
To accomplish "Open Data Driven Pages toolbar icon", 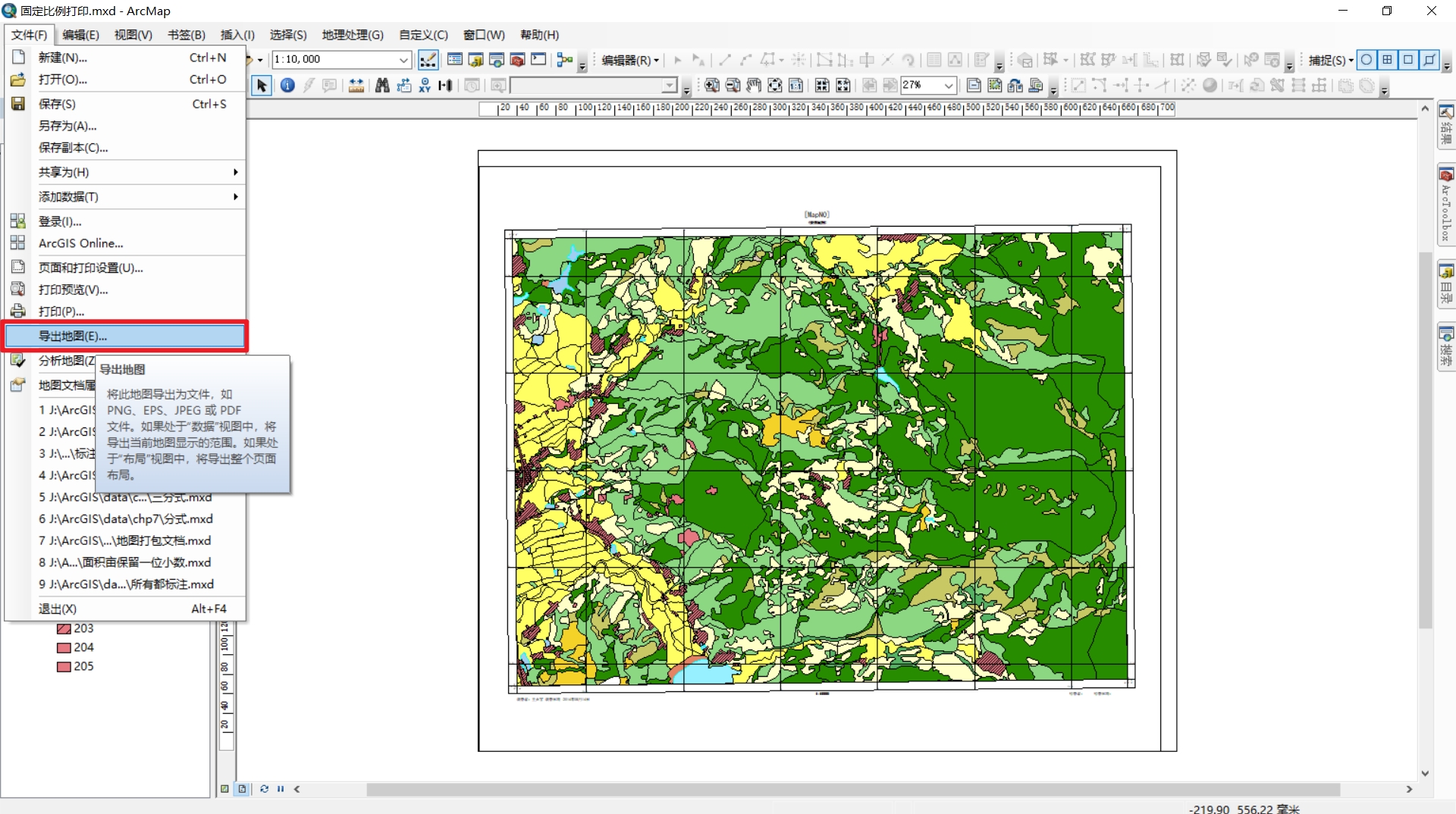I will pyautogui.click(x=1036, y=86).
